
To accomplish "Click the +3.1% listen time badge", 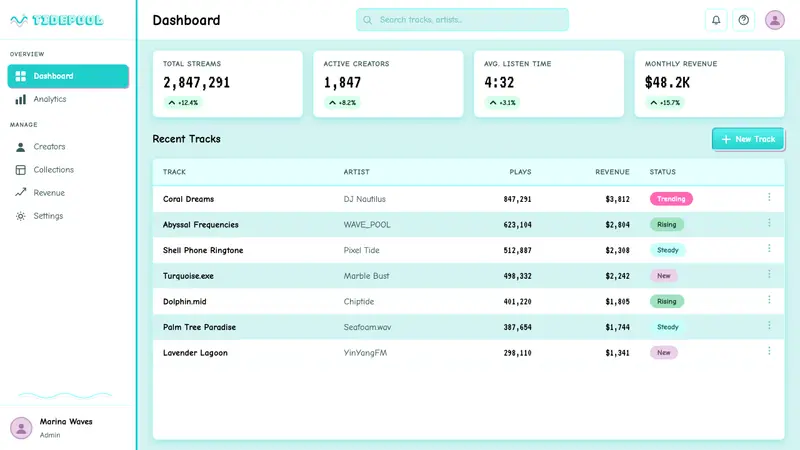I will coord(503,103).
